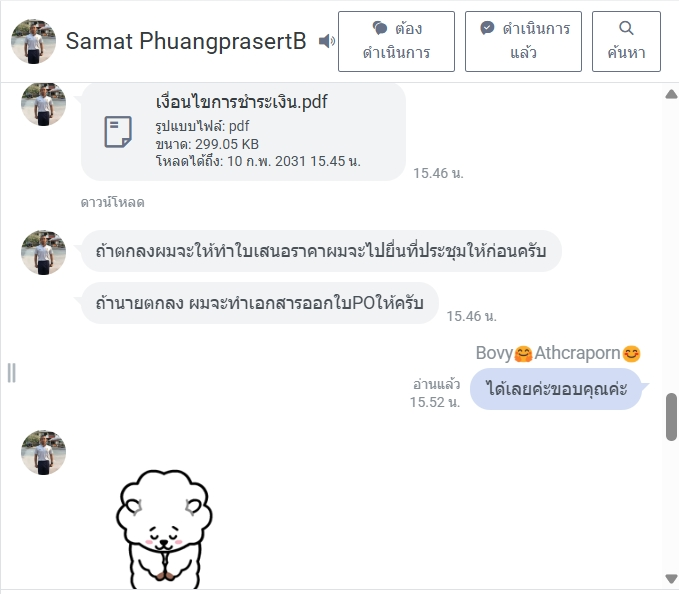Image resolution: width=679 pixels, height=594 pixels.
Task: Toggle the speaker mute icon beside the name
Action: 327,41
